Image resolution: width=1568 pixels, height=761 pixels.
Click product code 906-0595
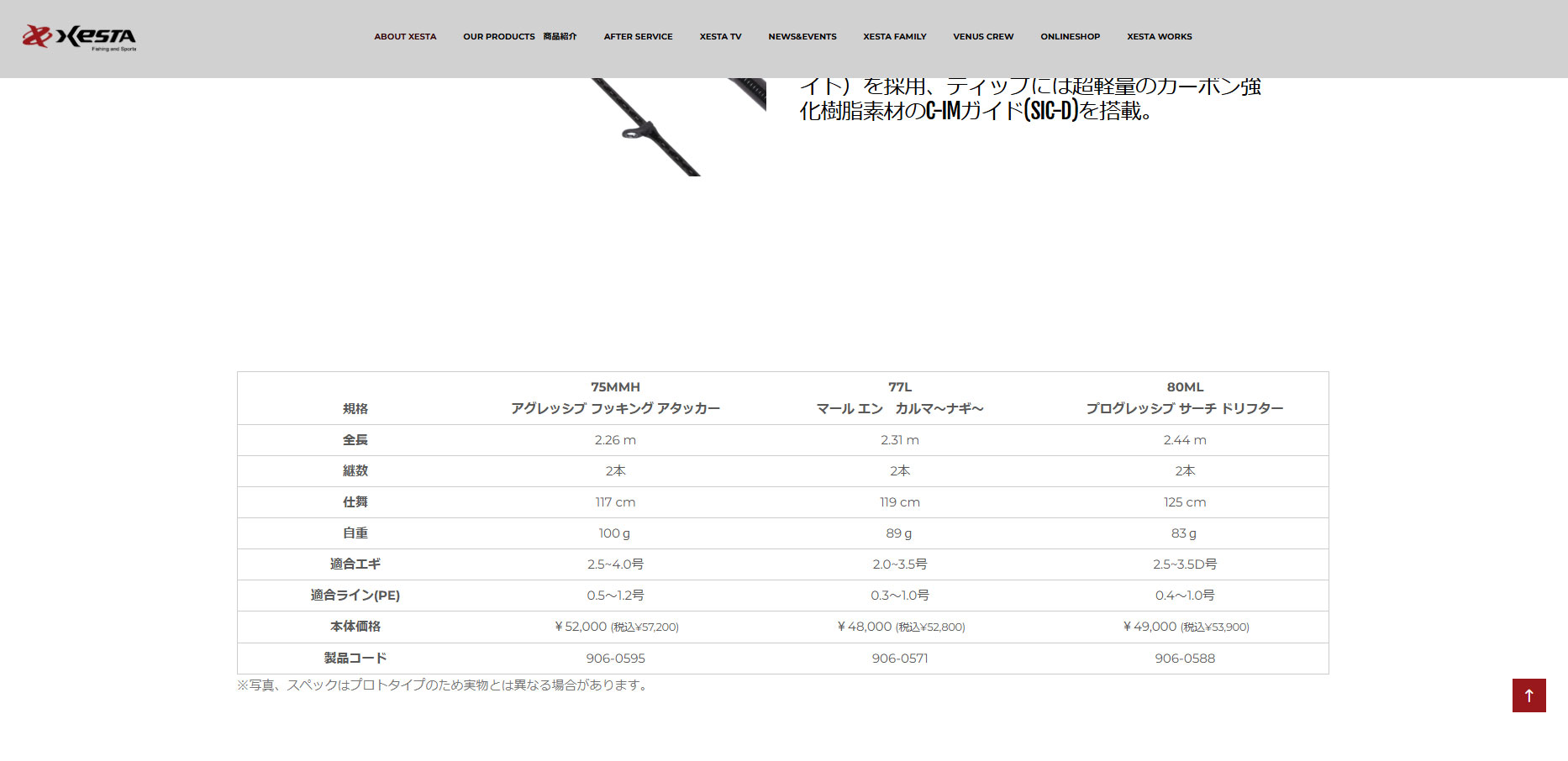click(x=615, y=659)
